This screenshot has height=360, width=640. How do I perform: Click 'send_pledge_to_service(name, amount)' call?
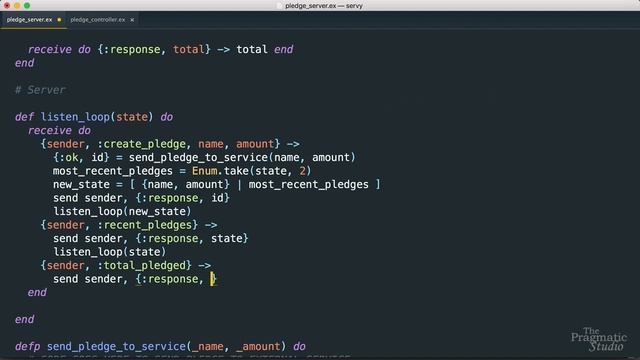(242, 158)
